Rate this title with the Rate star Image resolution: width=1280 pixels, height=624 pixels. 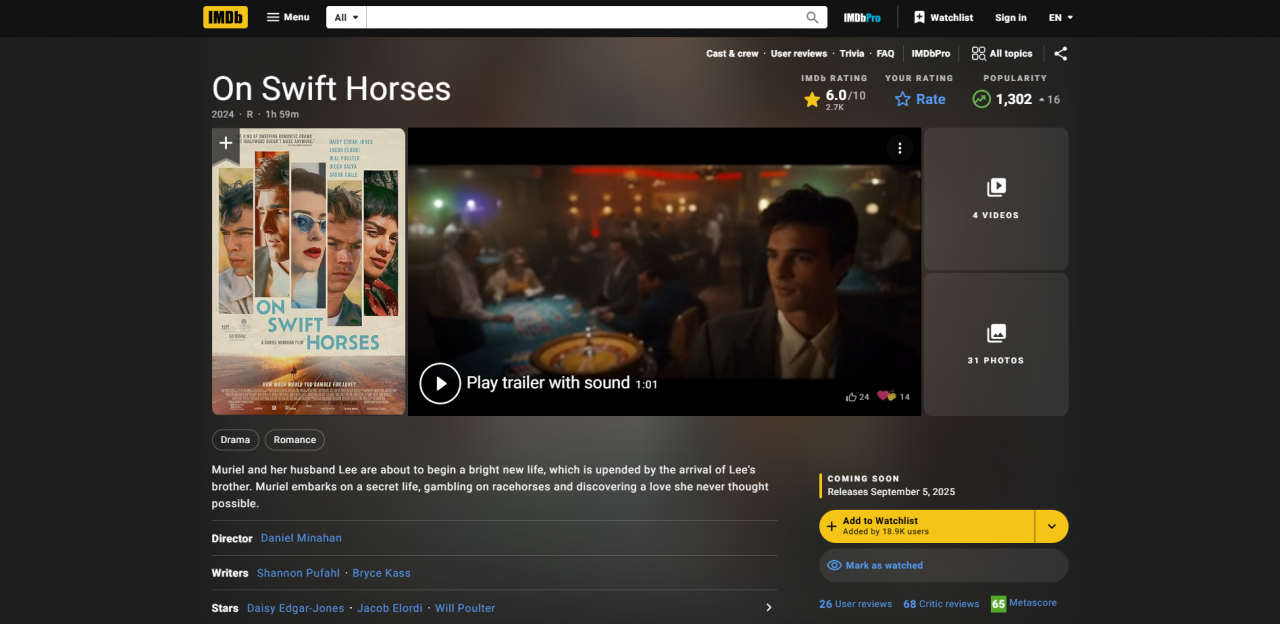[920, 99]
